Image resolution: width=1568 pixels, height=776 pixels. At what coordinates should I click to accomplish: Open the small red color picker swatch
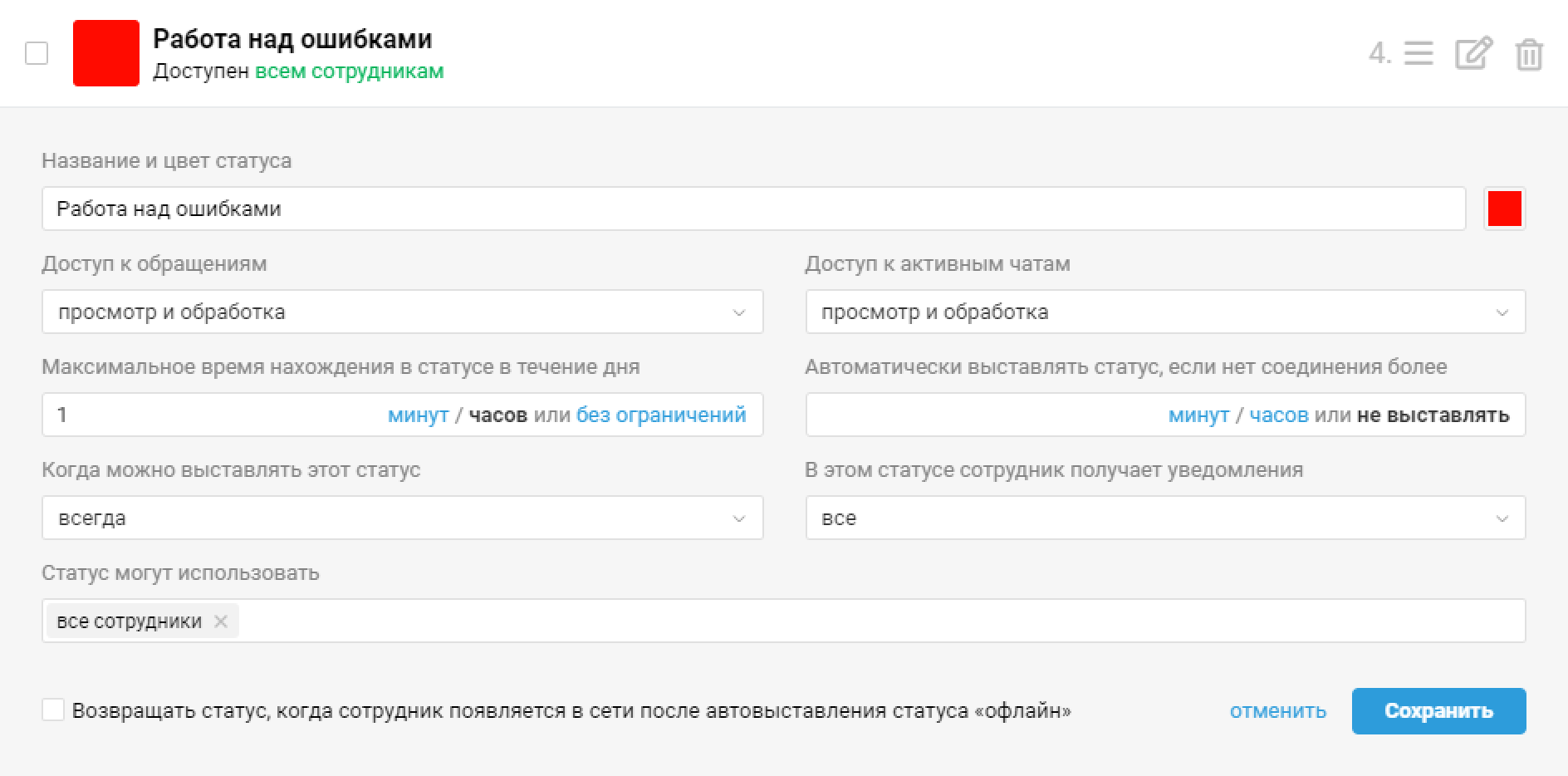[1505, 209]
